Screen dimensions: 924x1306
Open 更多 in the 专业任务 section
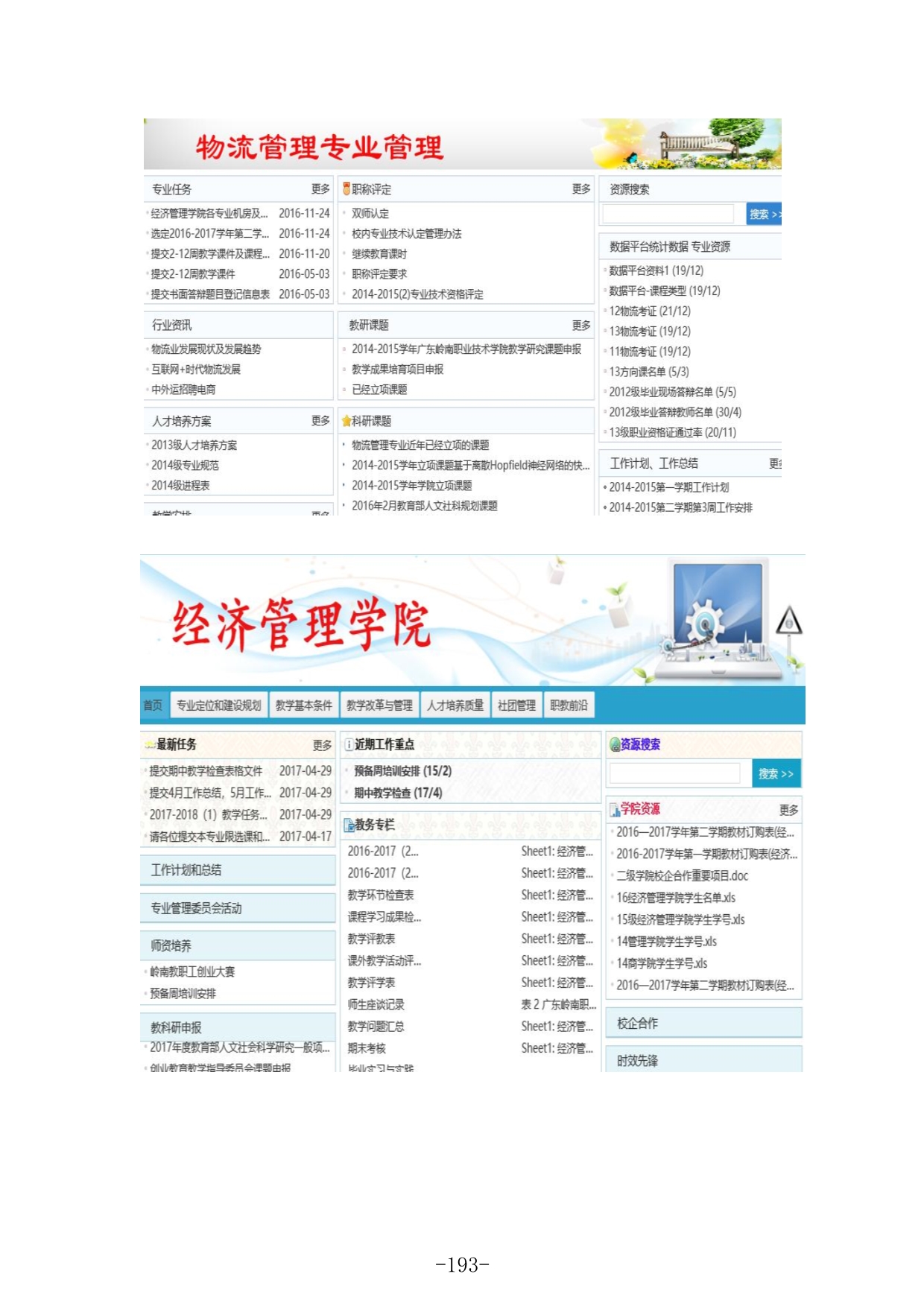tap(320, 189)
